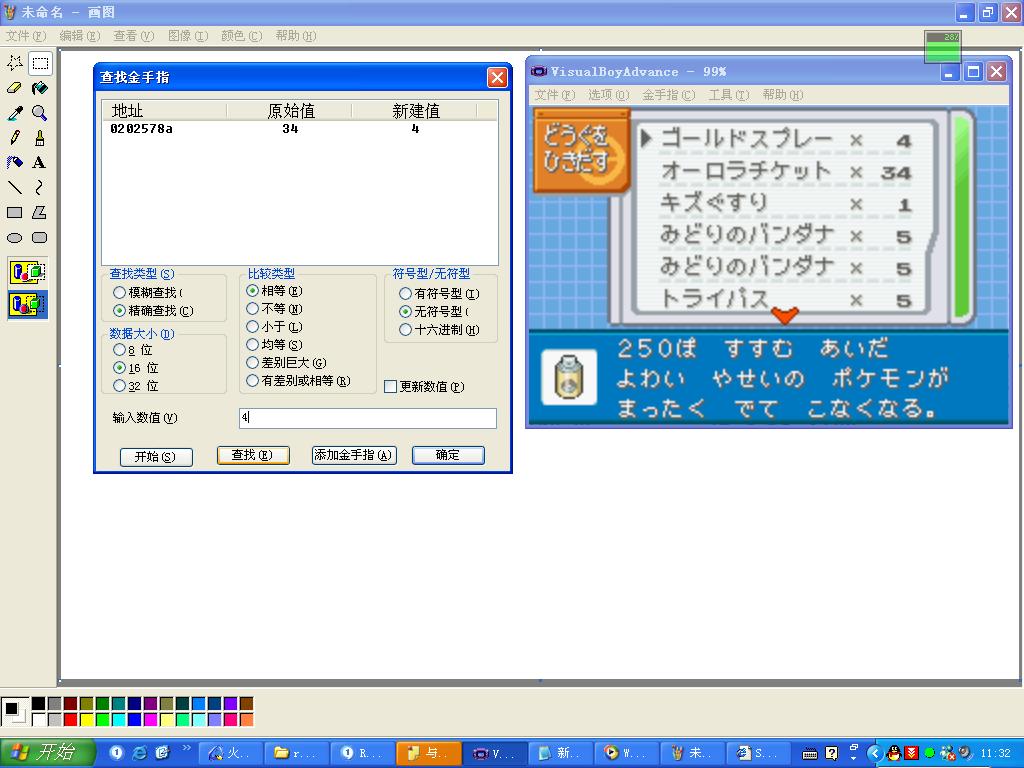Open the 图像 menu in Paint
This screenshot has width=1024, height=768.
(187, 36)
